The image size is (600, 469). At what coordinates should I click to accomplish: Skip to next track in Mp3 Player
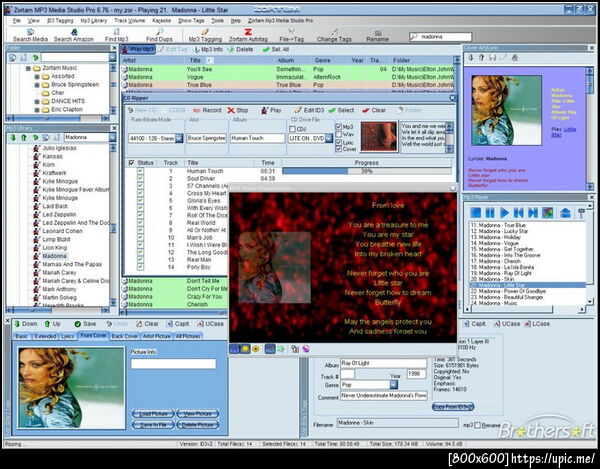click(x=533, y=213)
